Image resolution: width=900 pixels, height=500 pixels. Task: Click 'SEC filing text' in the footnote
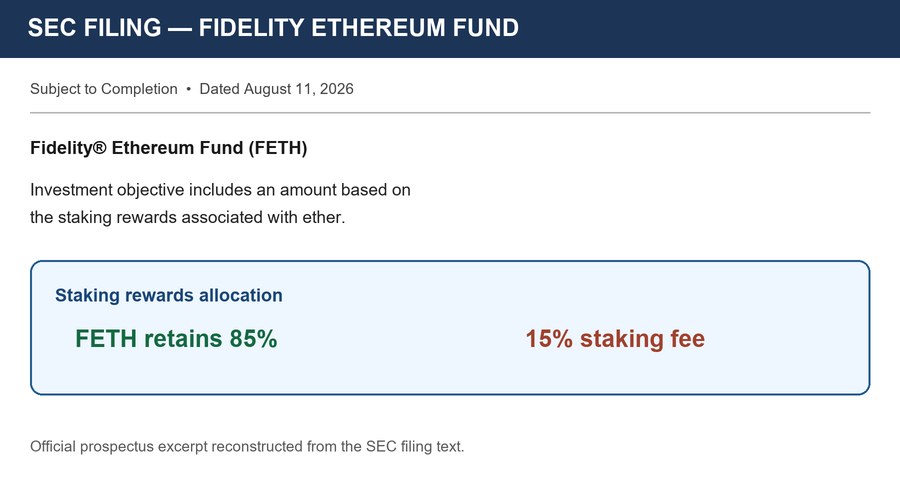coord(414,447)
